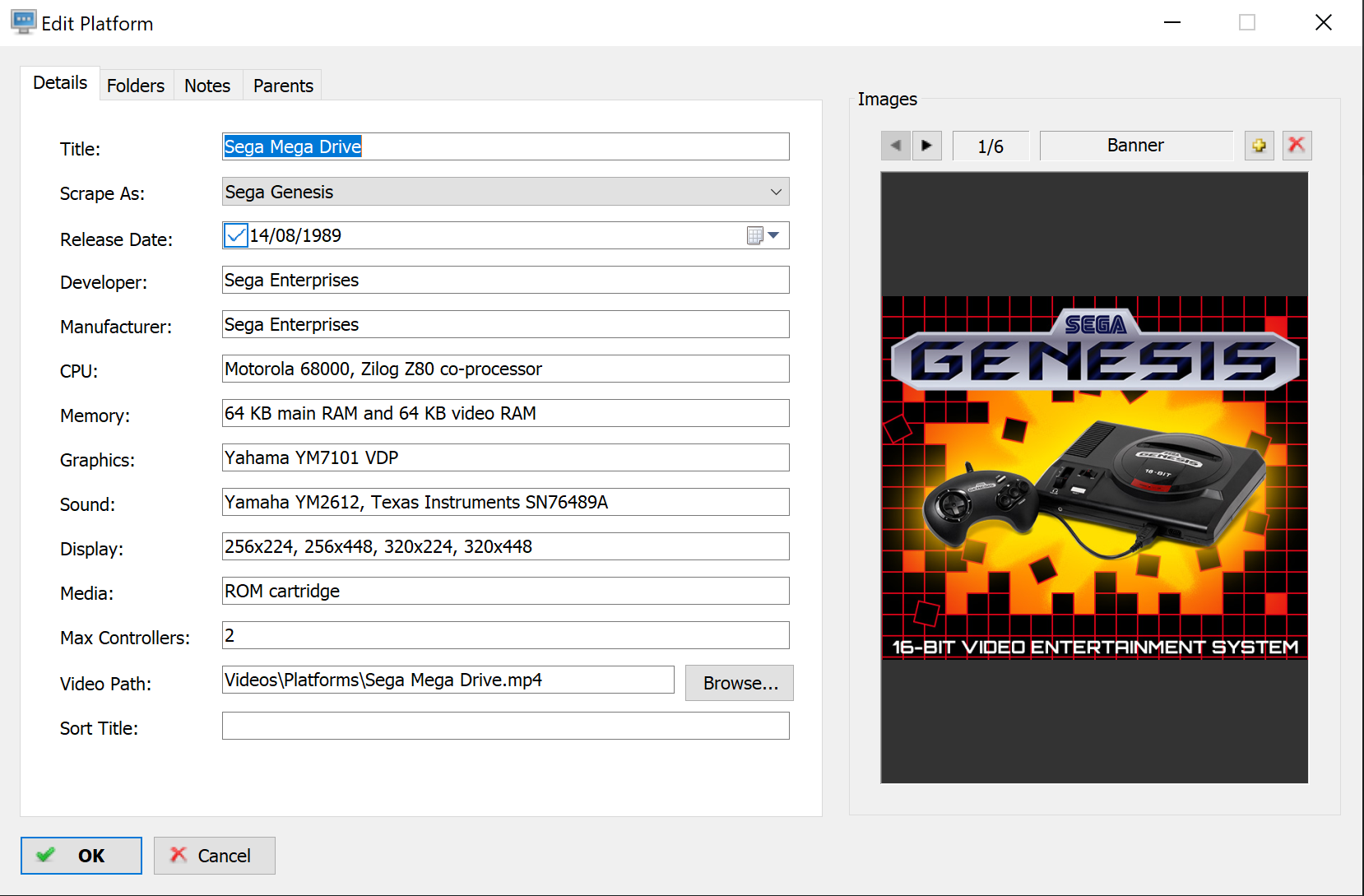The width and height of the screenshot is (1364, 896).
Task: Go to previous image with left arrow
Action: (895, 146)
